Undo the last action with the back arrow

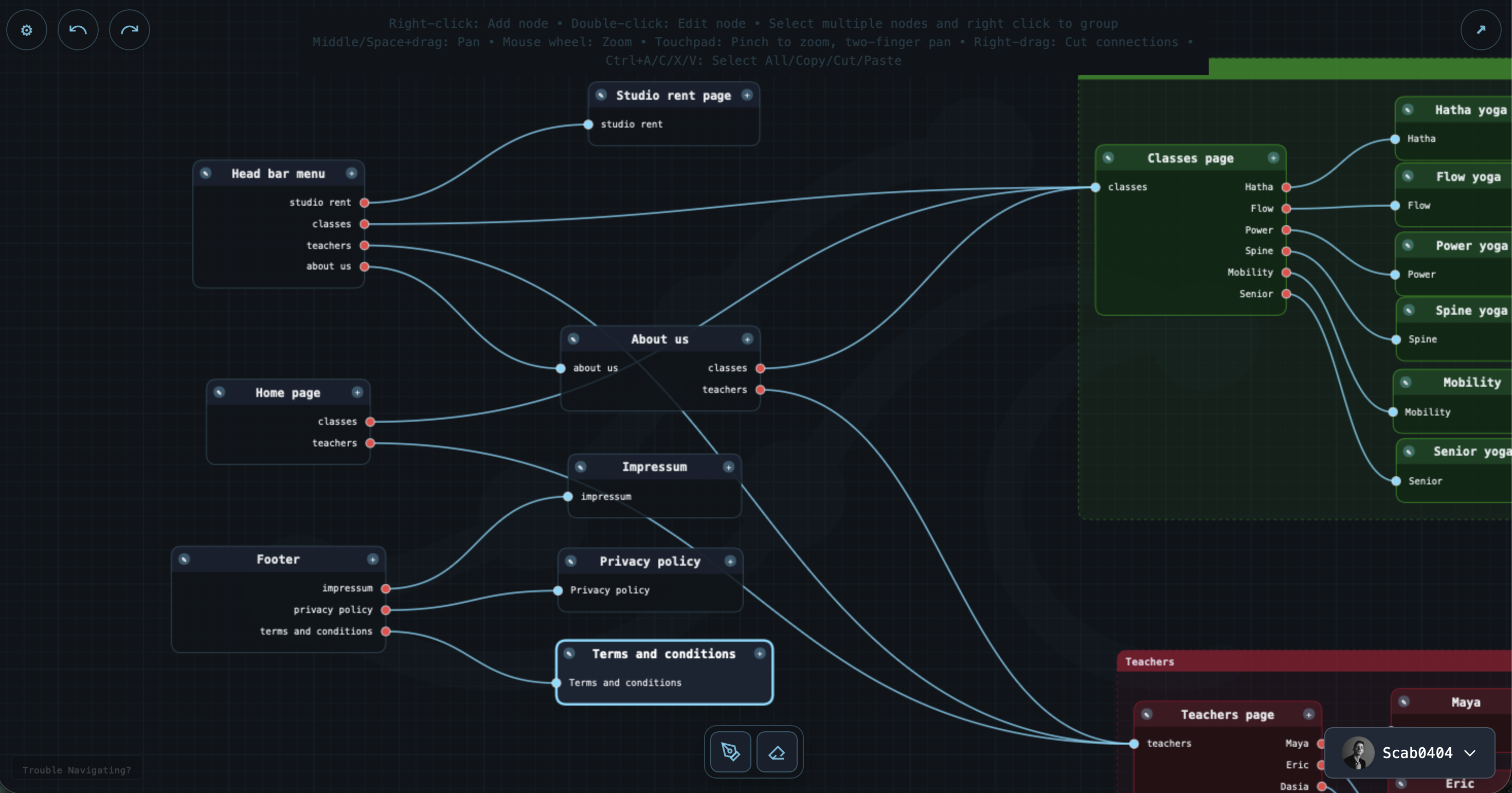coord(78,29)
